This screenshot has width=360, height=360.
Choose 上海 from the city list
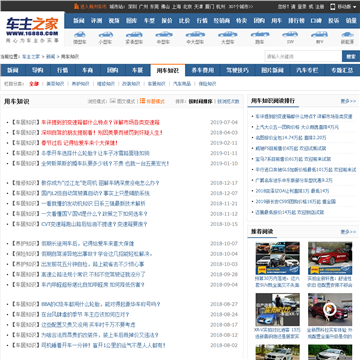[177, 7]
